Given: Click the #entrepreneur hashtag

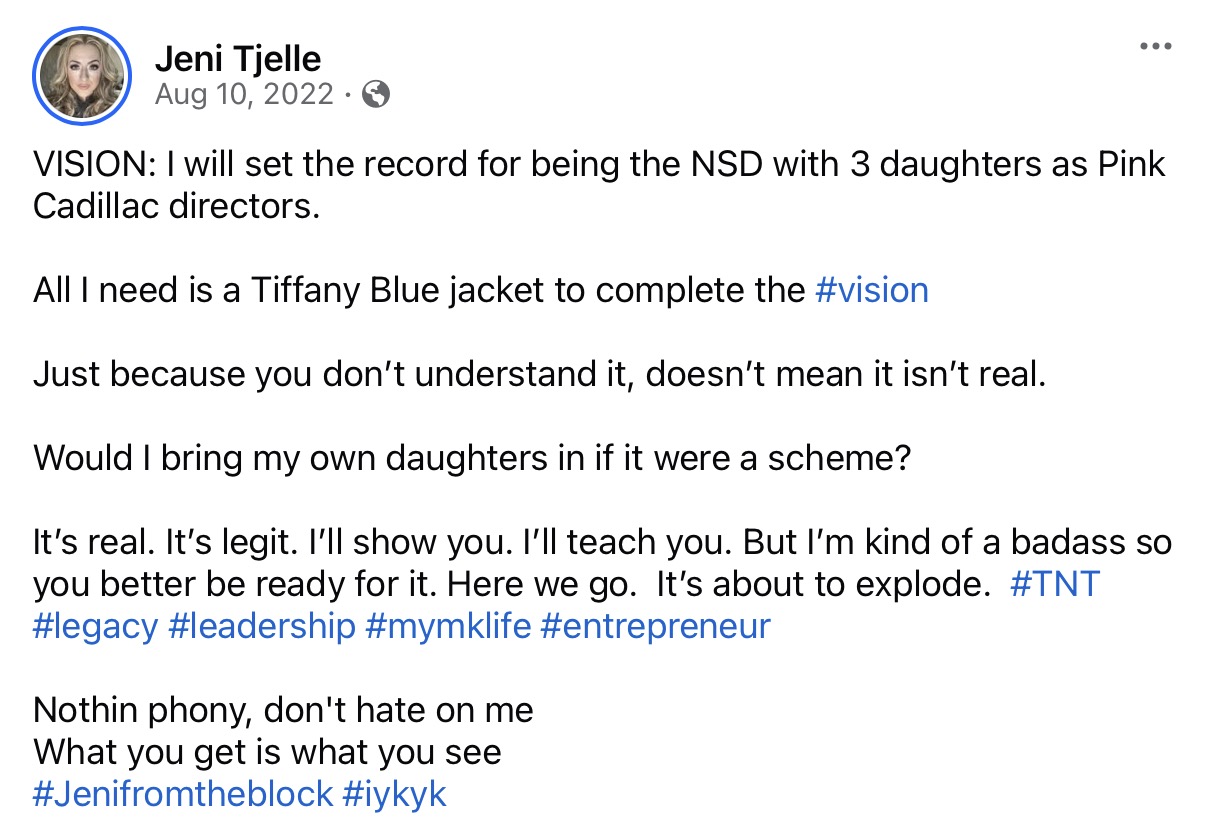Looking at the screenshot, I should 655,626.
